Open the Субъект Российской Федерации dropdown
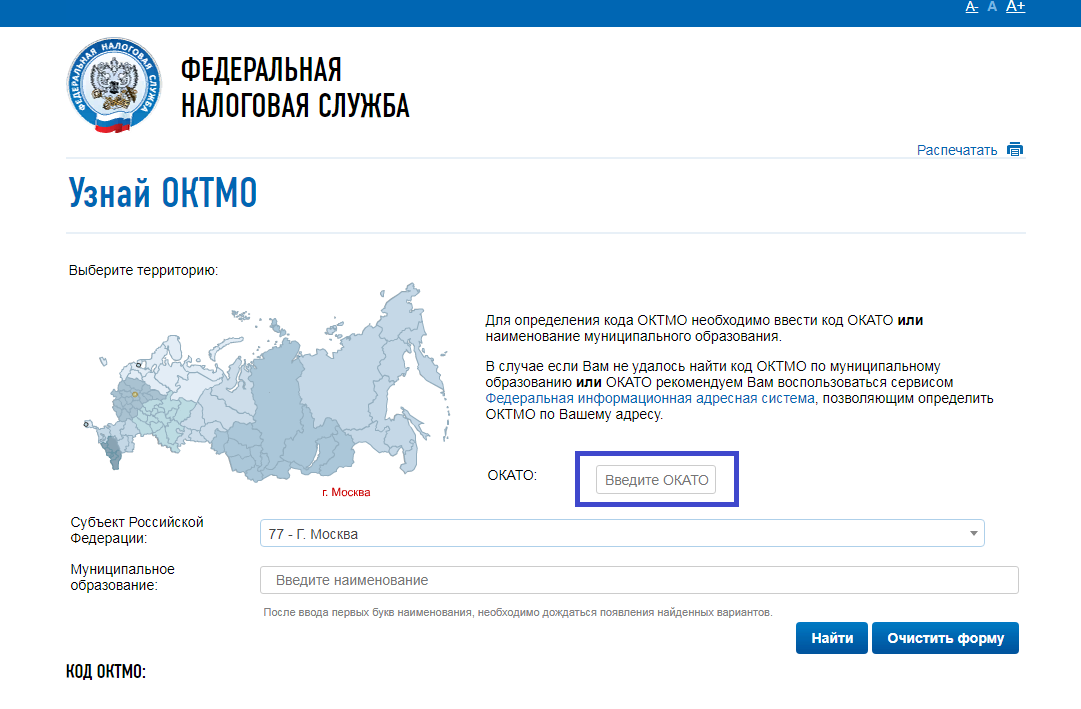 tap(620, 534)
